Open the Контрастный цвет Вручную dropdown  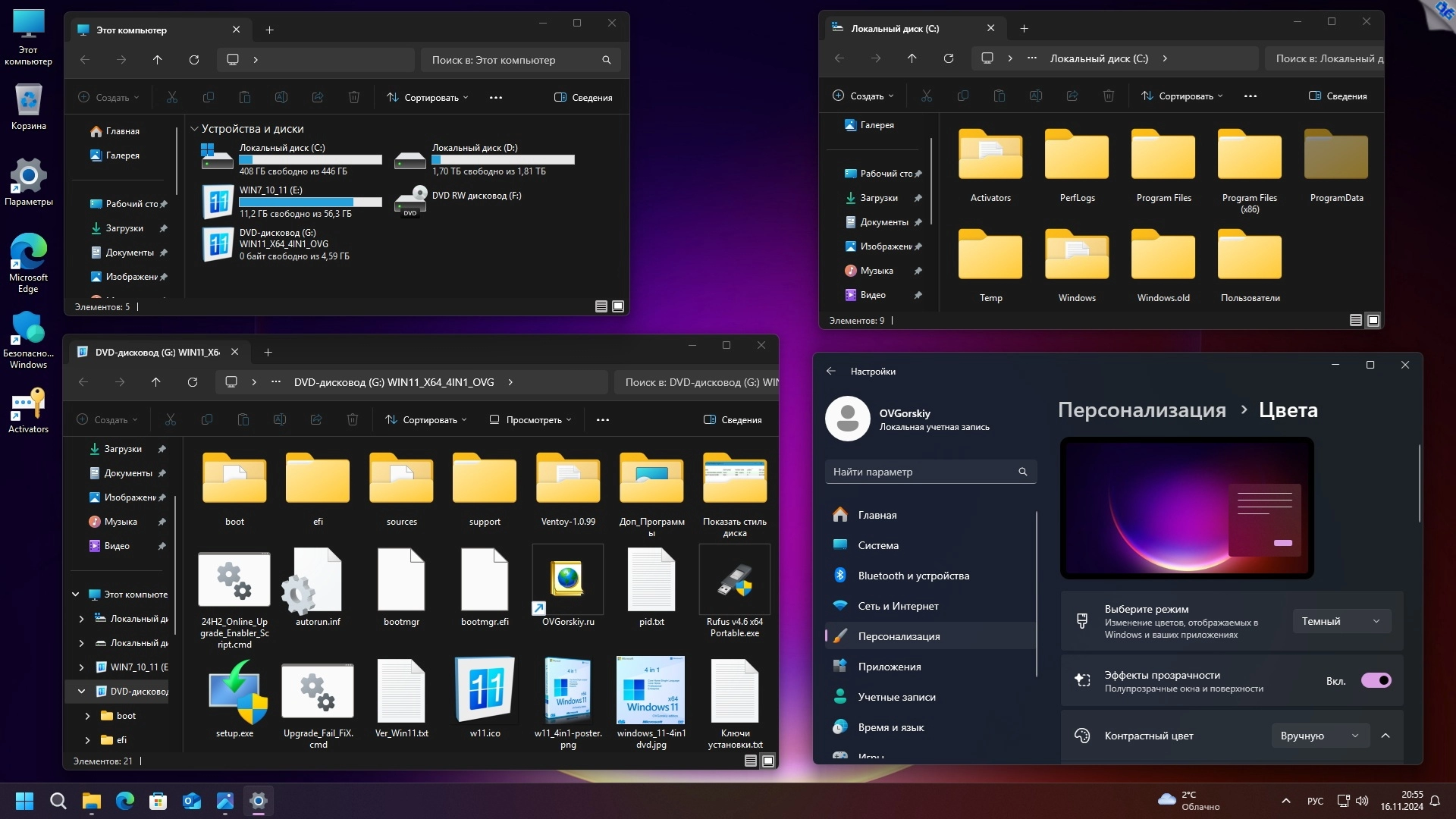[x=1319, y=736]
